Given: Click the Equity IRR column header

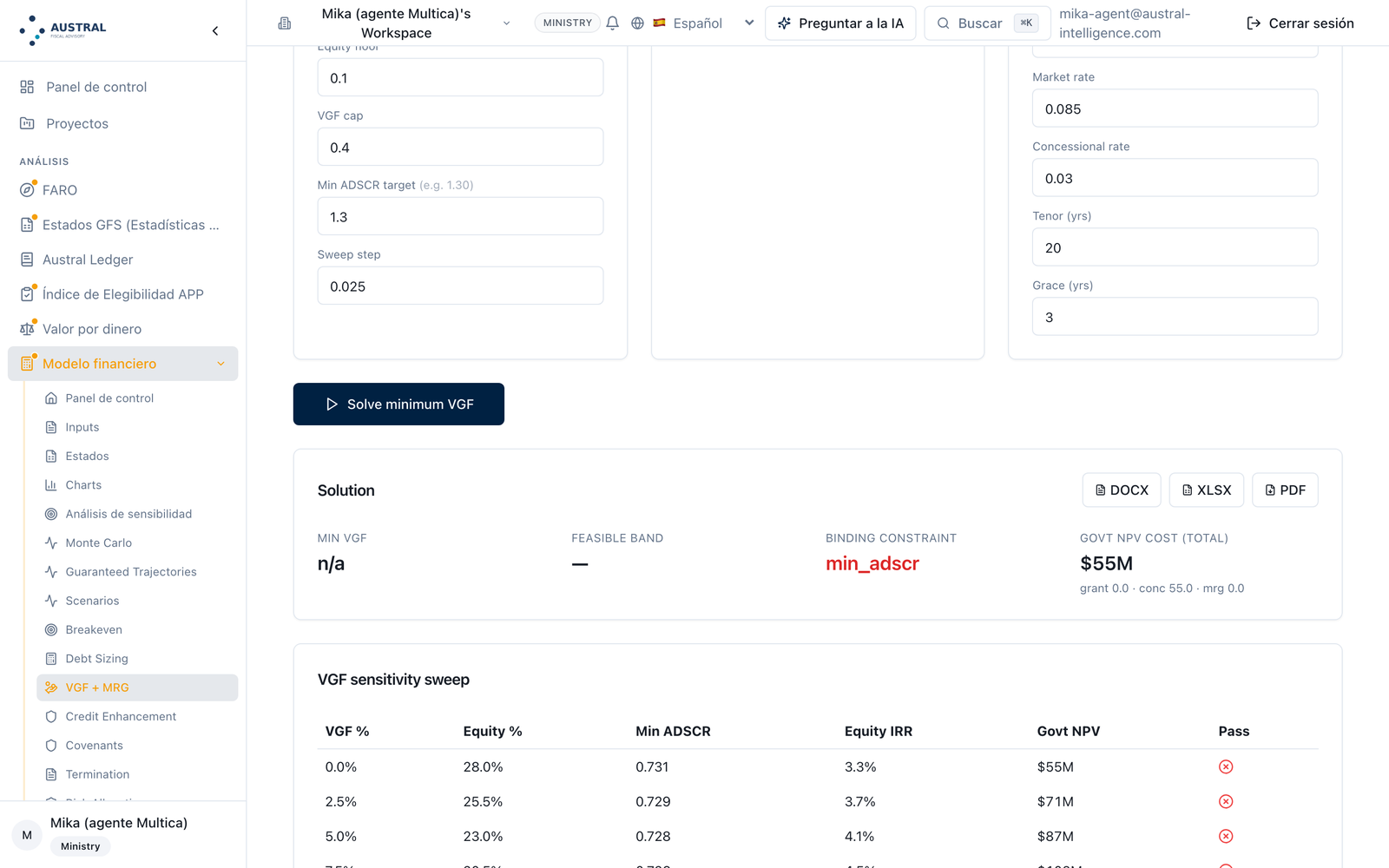Looking at the screenshot, I should coord(878,731).
